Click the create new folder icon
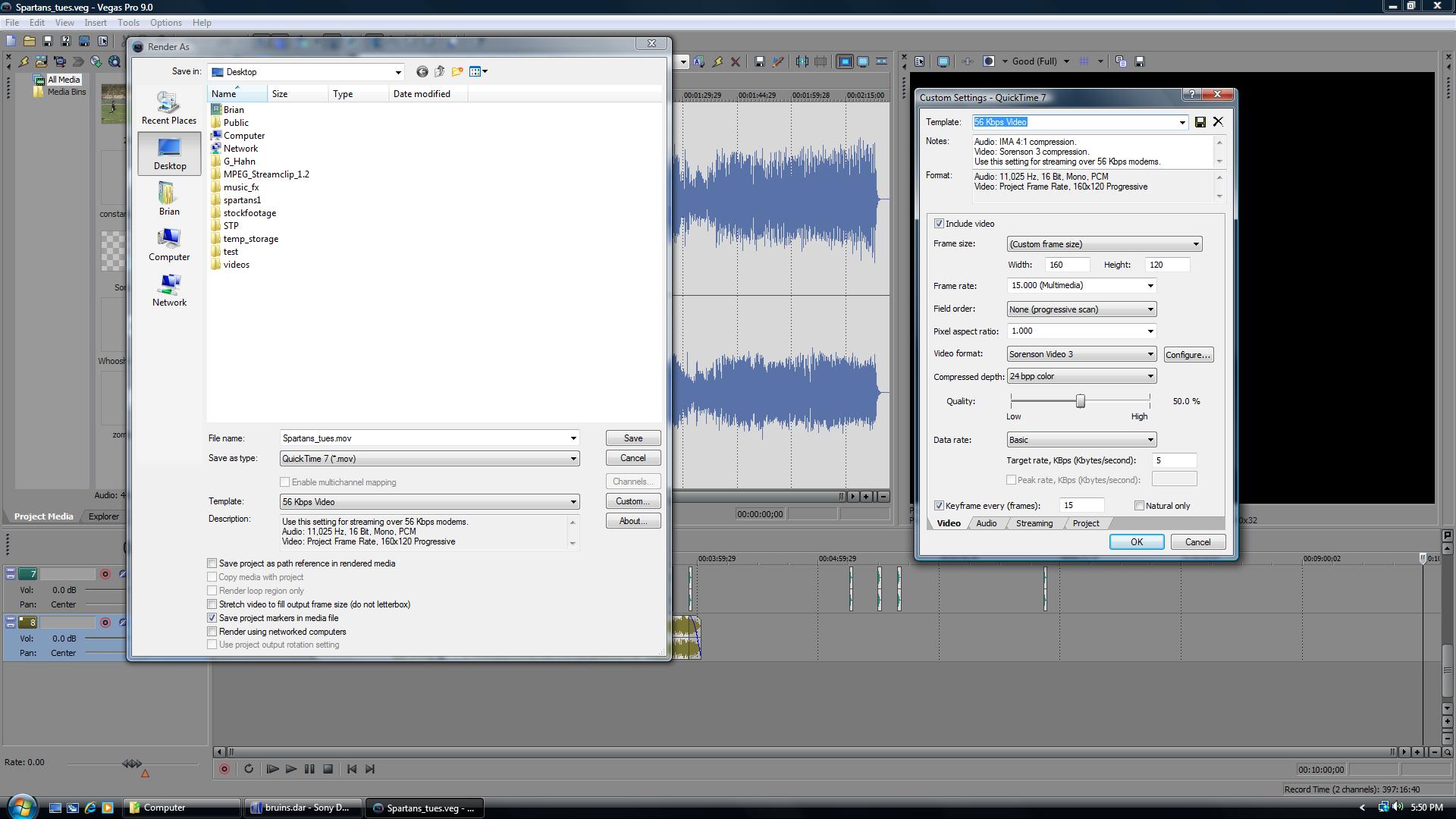 tap(457, 72)
